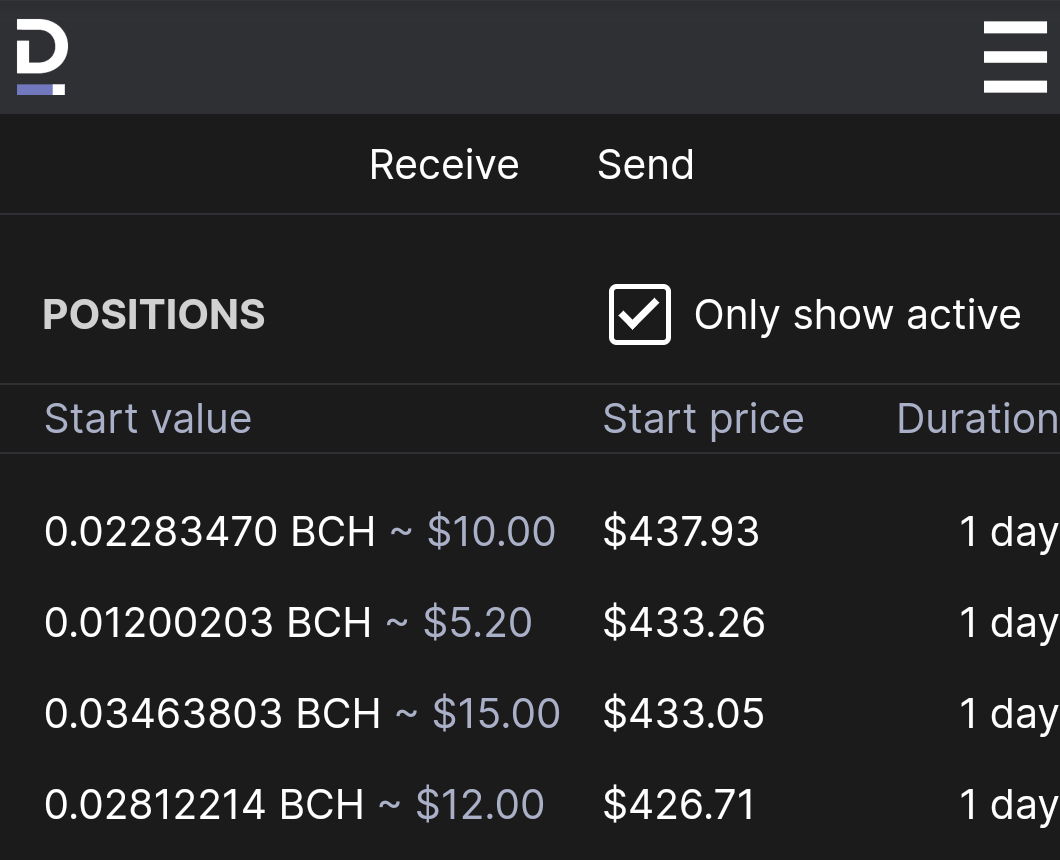Click the Only show active label

[x=857, y=315]
